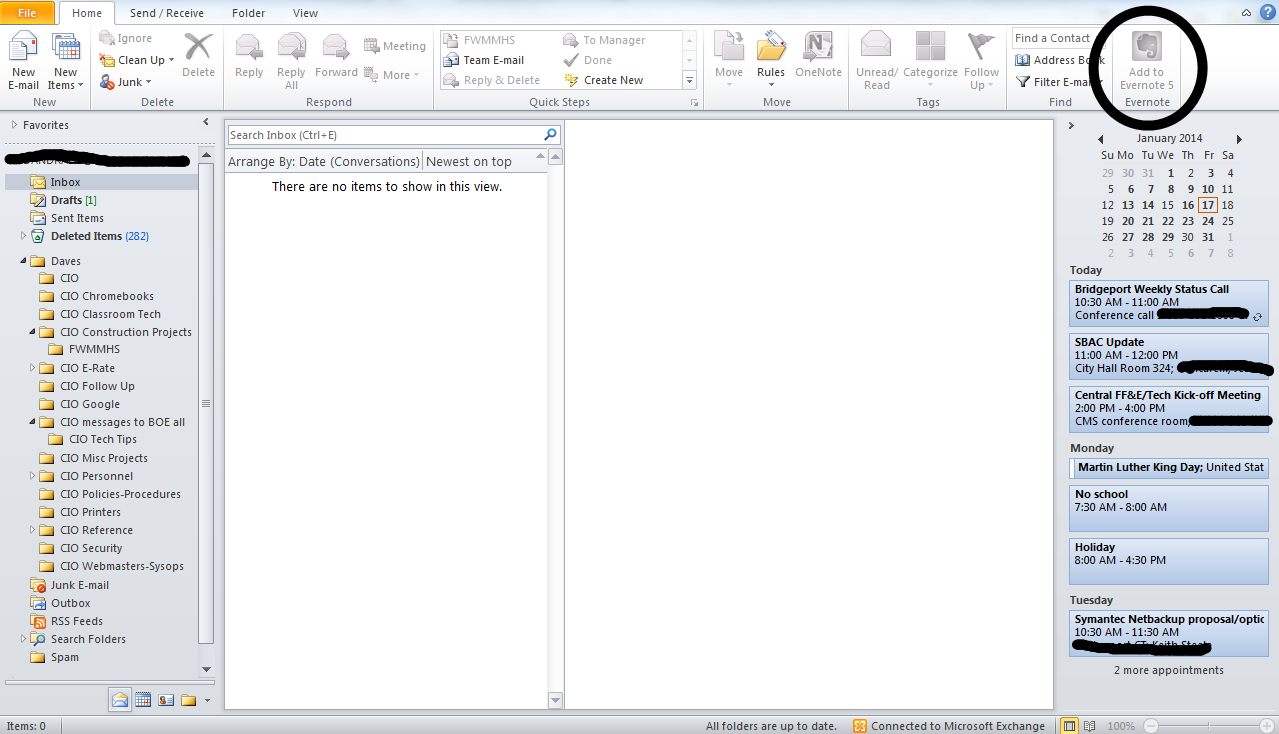Expand the Deleted Items folder
Viewport: 1279px width, 734px height.
coord(24,236)
